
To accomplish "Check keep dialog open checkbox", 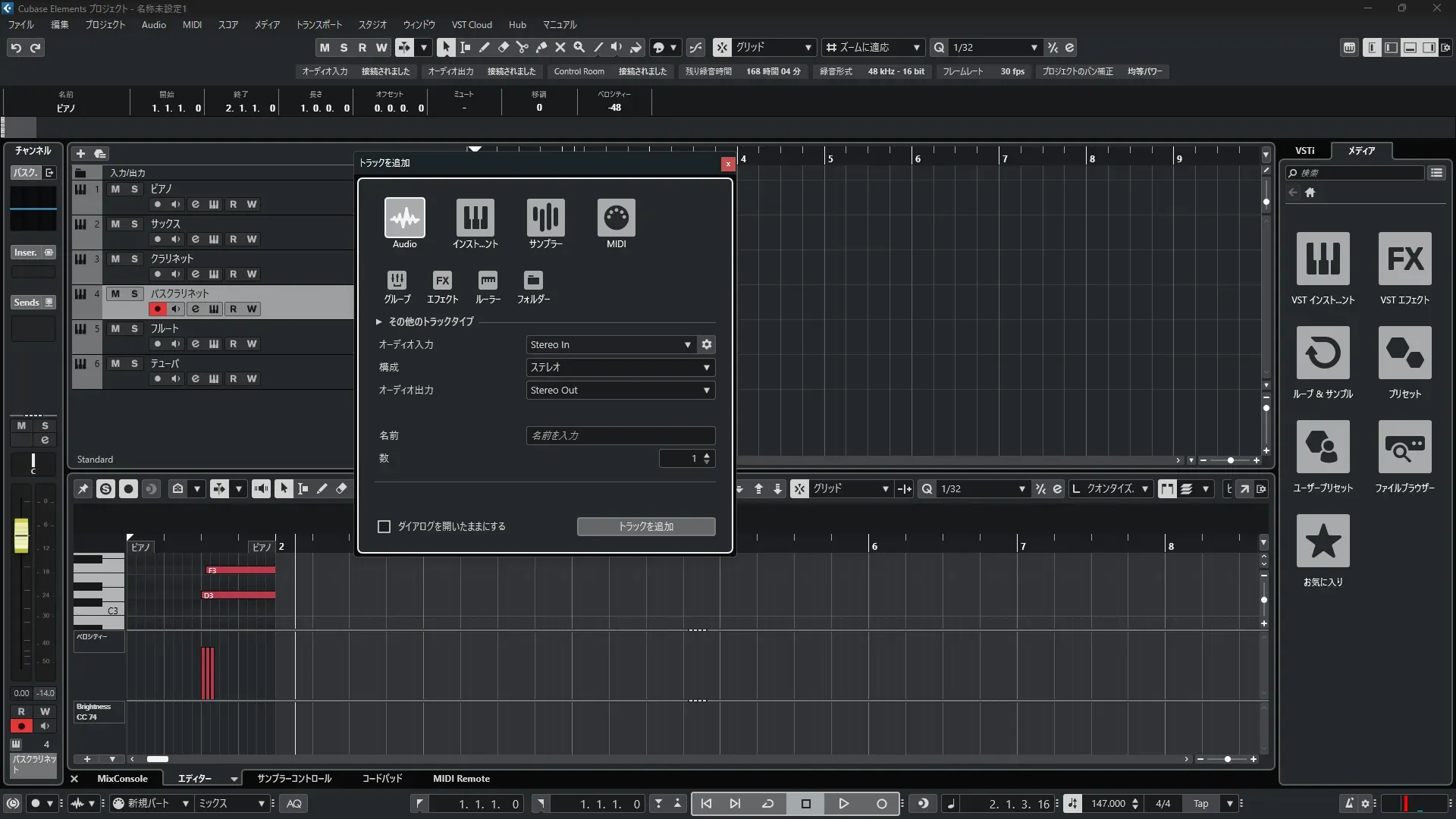I will click(x=384, y=526).
